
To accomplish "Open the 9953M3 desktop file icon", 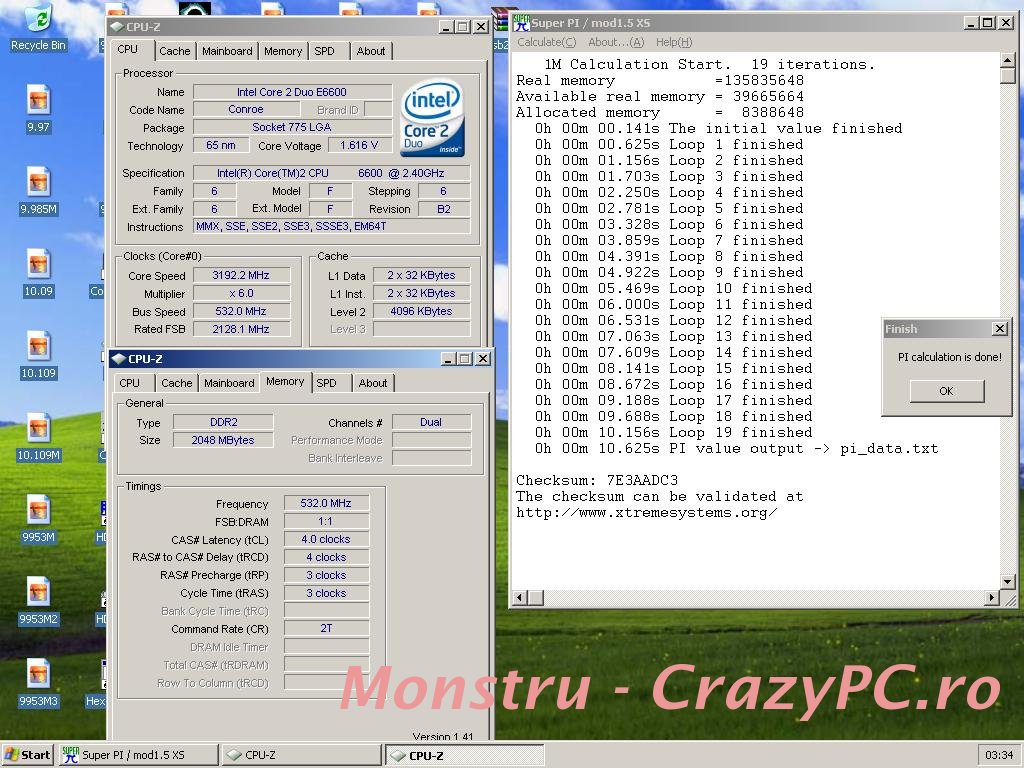I will click(39, 683).
